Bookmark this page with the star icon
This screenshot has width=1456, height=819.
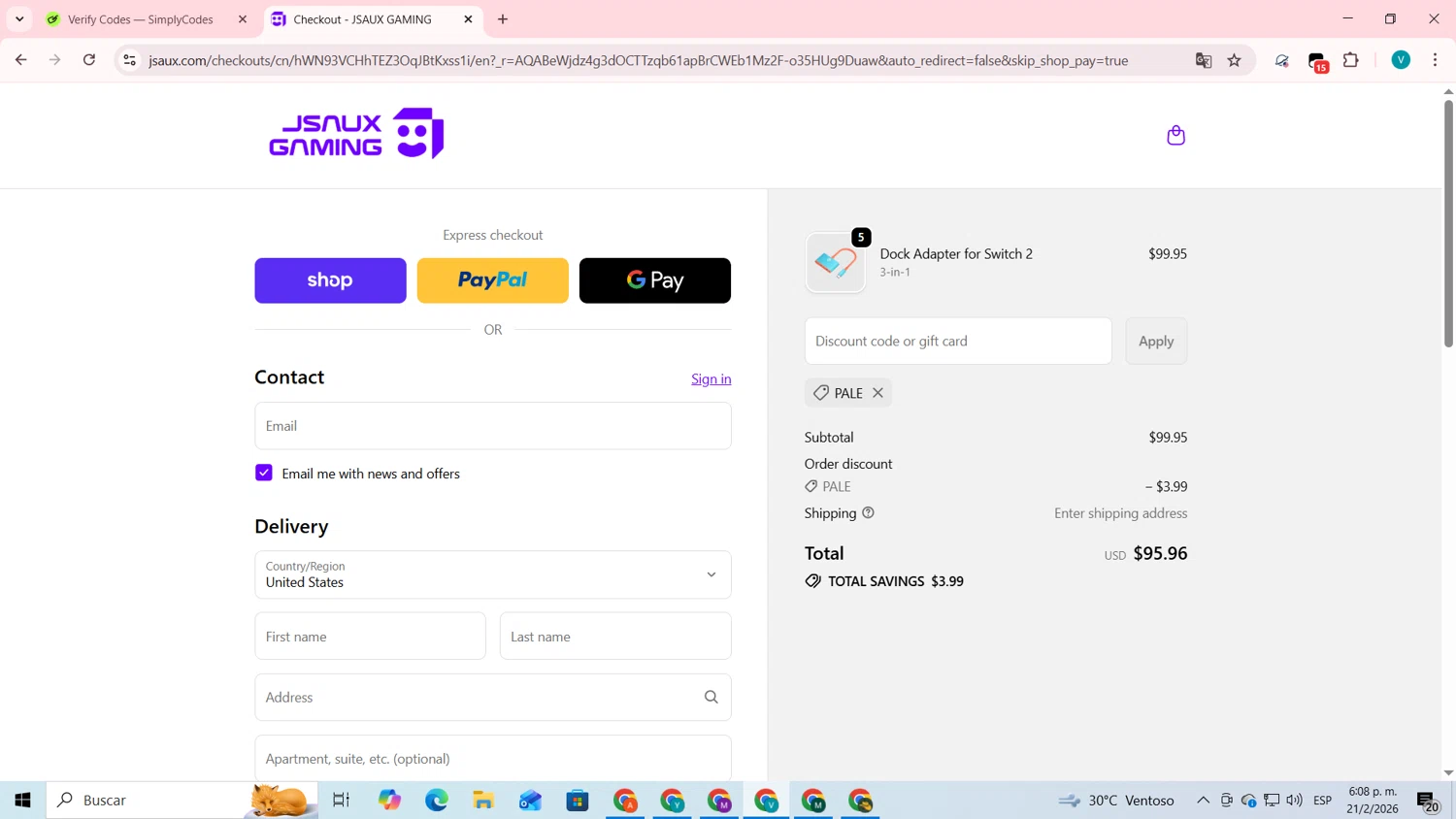pyautogui.click(x=1235, y=60)
